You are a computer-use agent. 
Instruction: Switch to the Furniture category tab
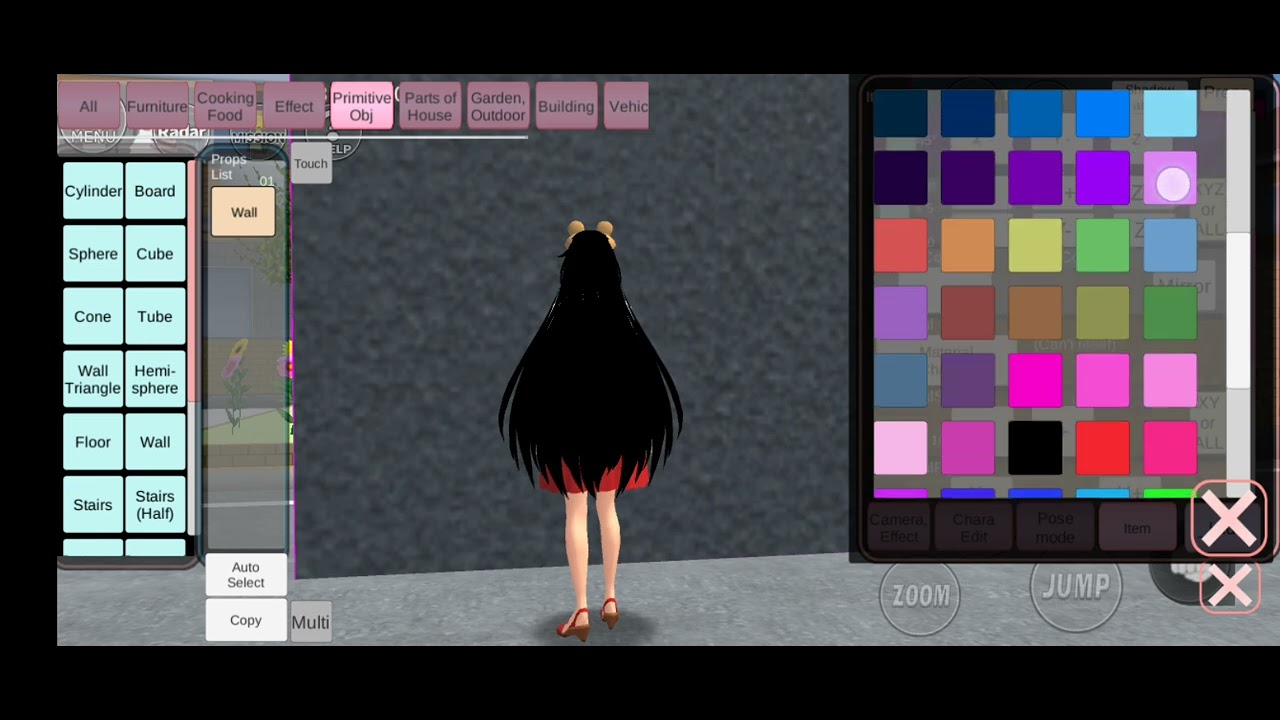(157, 106)
